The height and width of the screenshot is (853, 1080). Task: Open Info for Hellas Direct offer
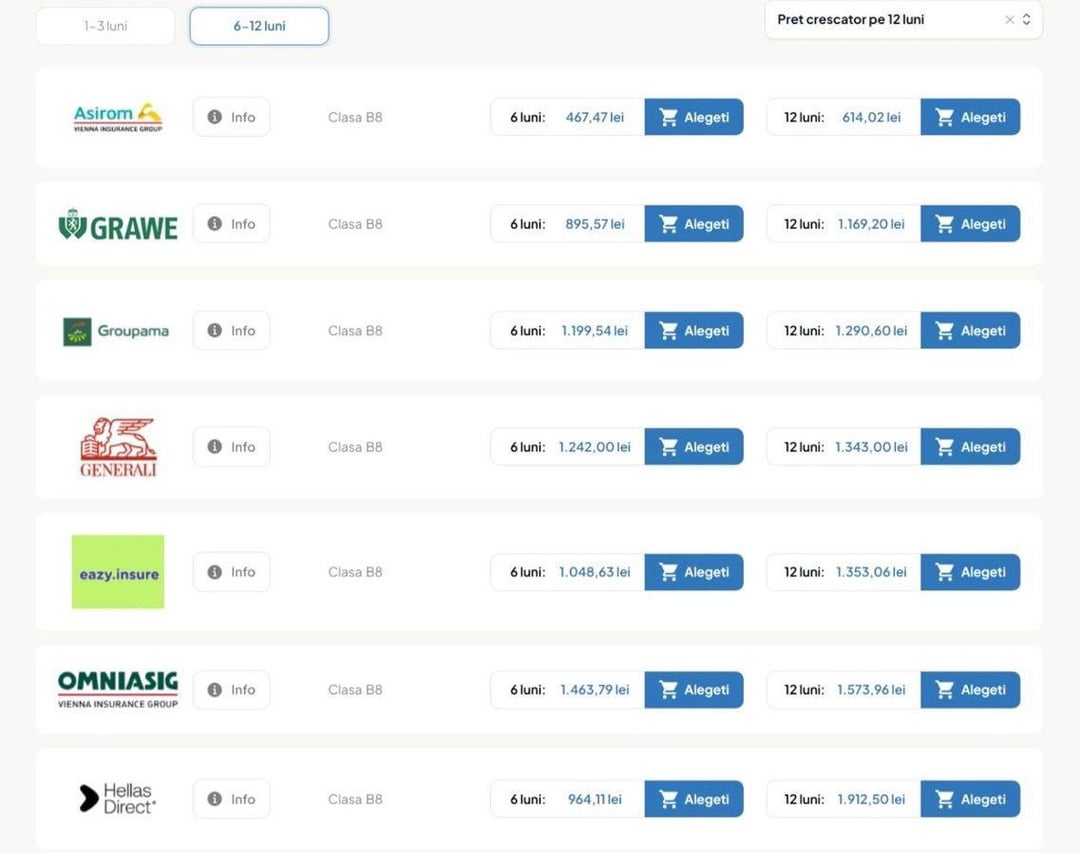231,799
